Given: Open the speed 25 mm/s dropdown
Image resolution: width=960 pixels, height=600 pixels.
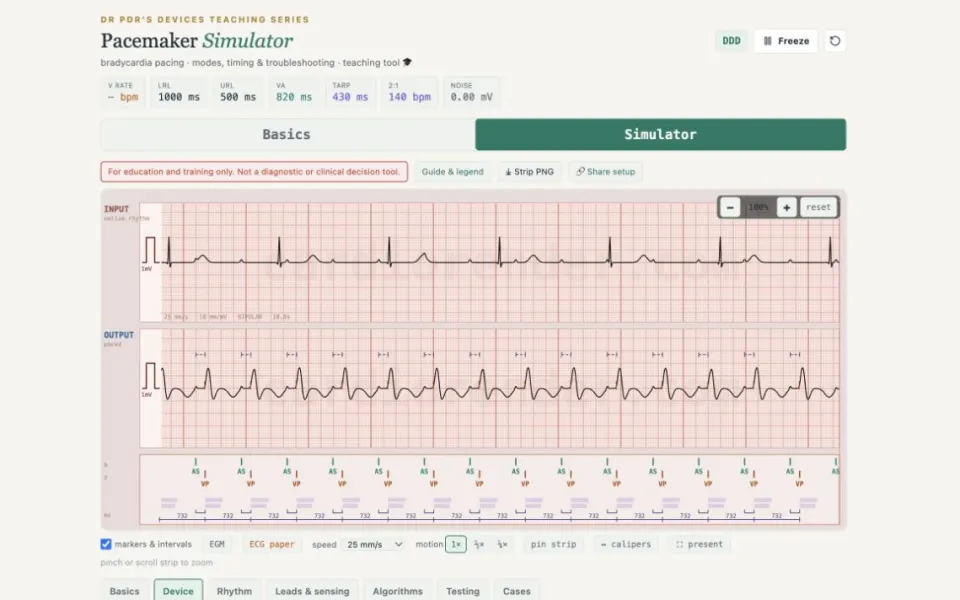Looking at the screenshot, I should pyautogui.click(x=375, y=544).
